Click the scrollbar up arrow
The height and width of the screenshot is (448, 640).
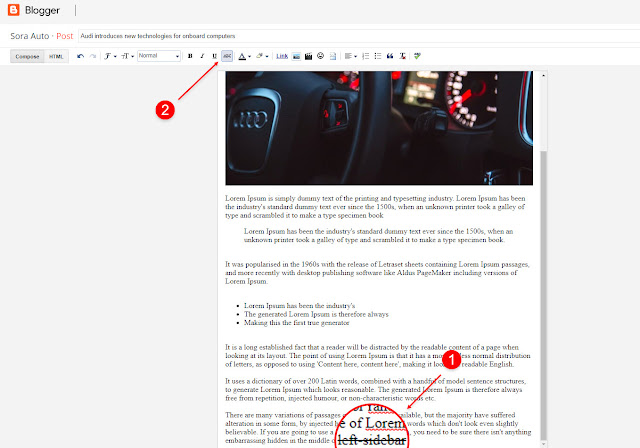coord(543,75)
